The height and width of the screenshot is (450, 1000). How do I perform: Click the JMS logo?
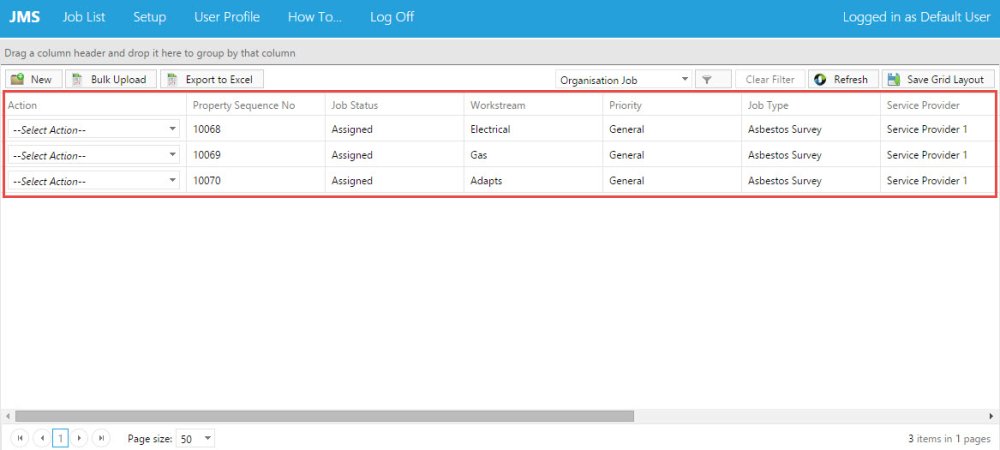[24, 17]
